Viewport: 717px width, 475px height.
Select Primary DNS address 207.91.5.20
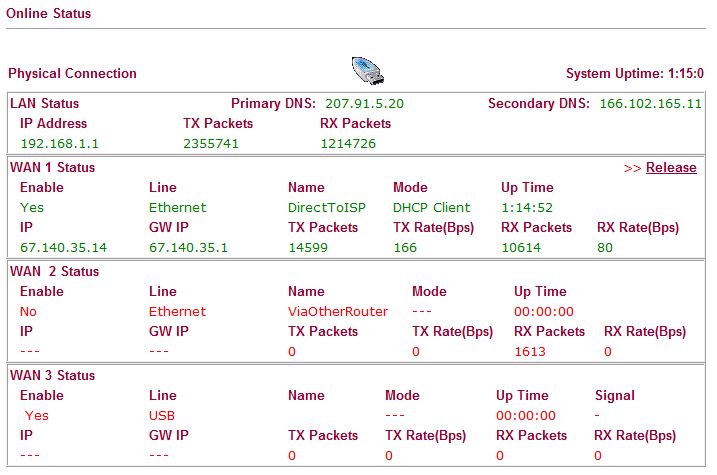364,104
